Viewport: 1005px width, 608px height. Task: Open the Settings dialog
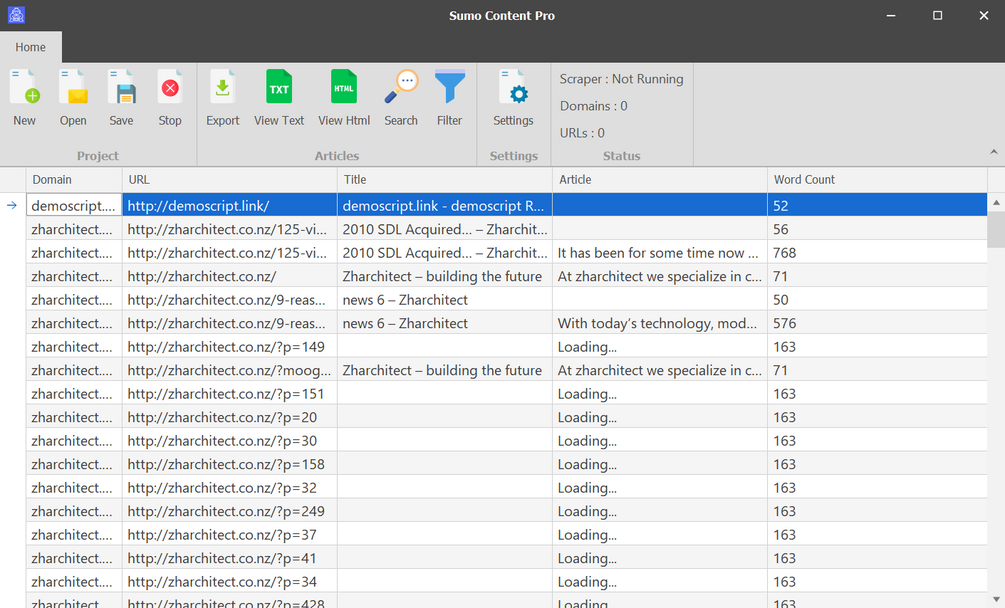coord(513,98)
